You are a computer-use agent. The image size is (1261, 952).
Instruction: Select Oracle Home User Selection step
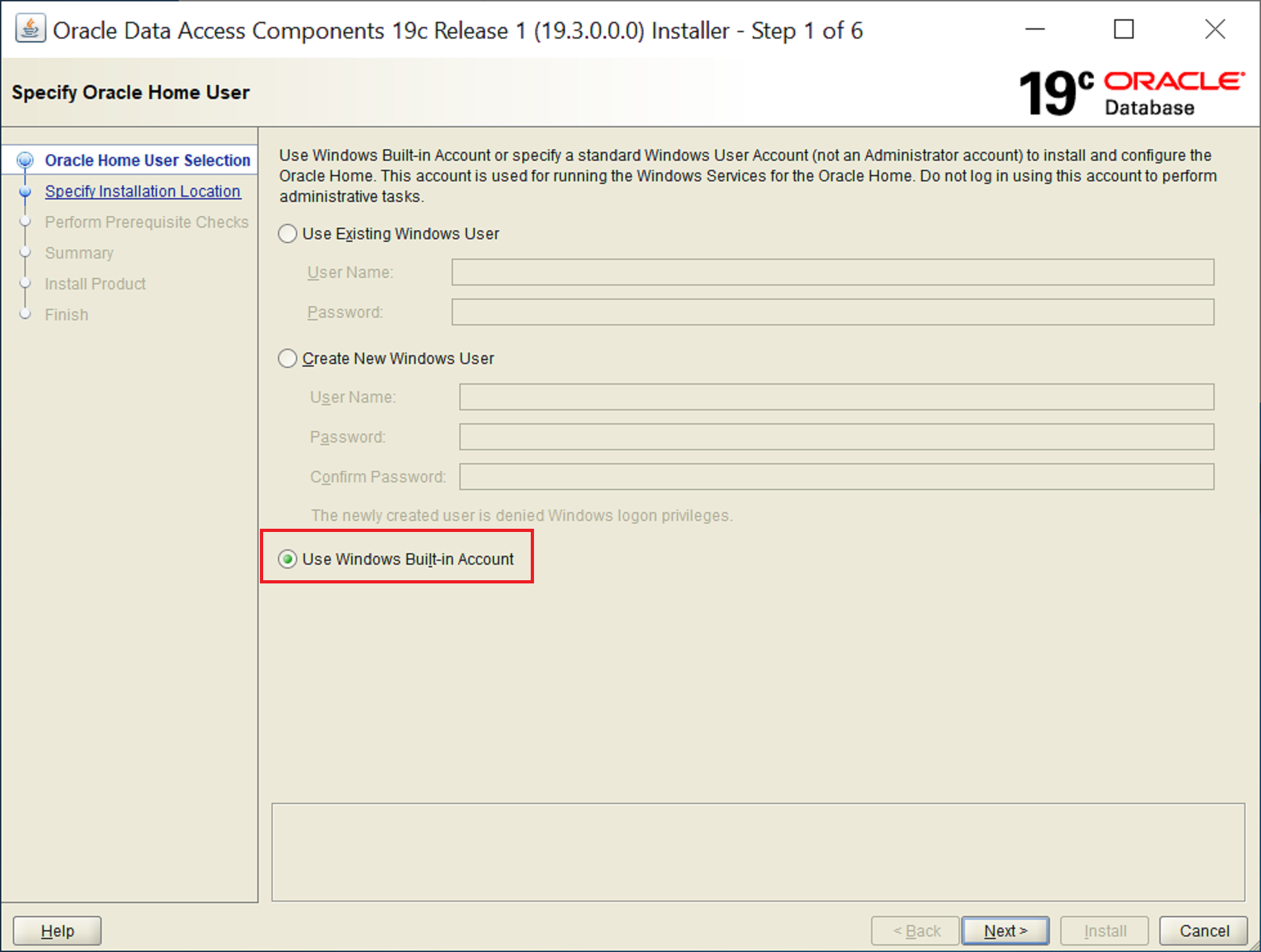(x=147, y=160)
